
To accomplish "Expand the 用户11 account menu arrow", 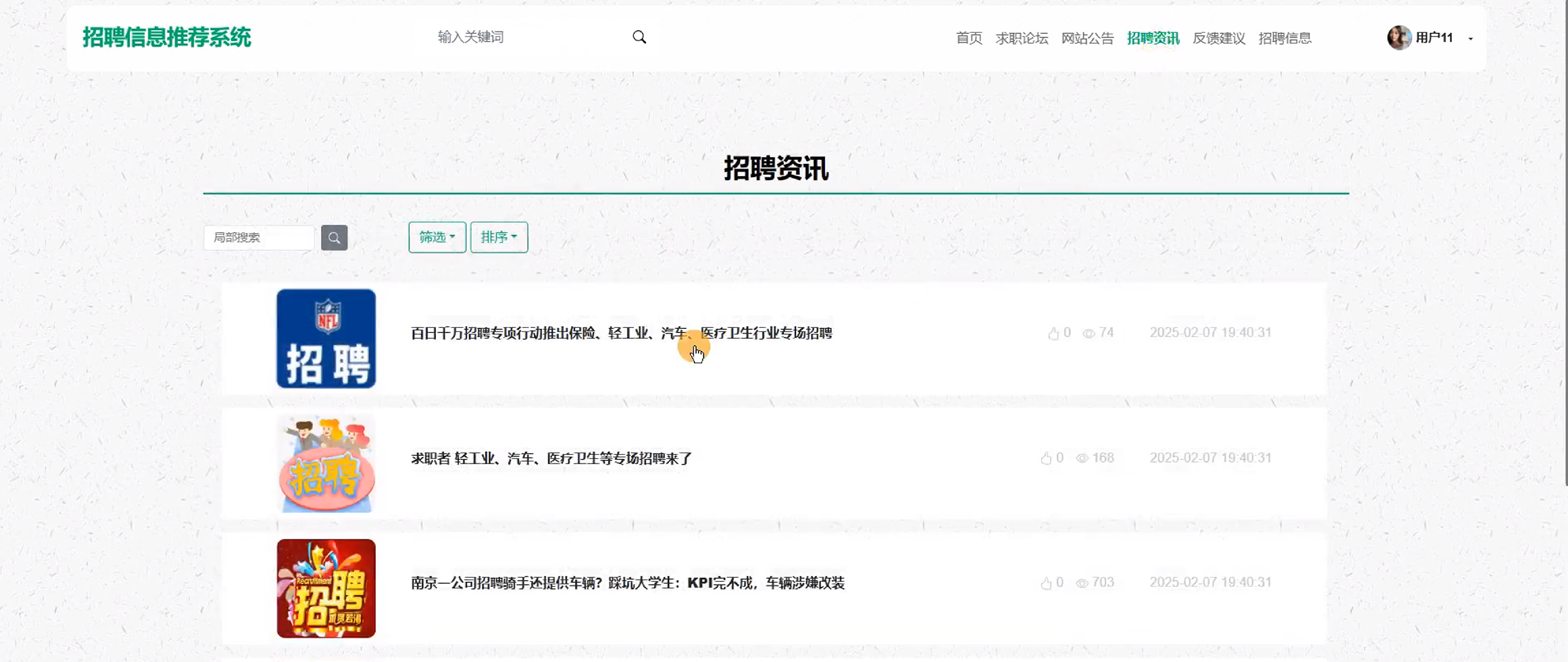I will pyautogui.click(x=1471, y=39).
